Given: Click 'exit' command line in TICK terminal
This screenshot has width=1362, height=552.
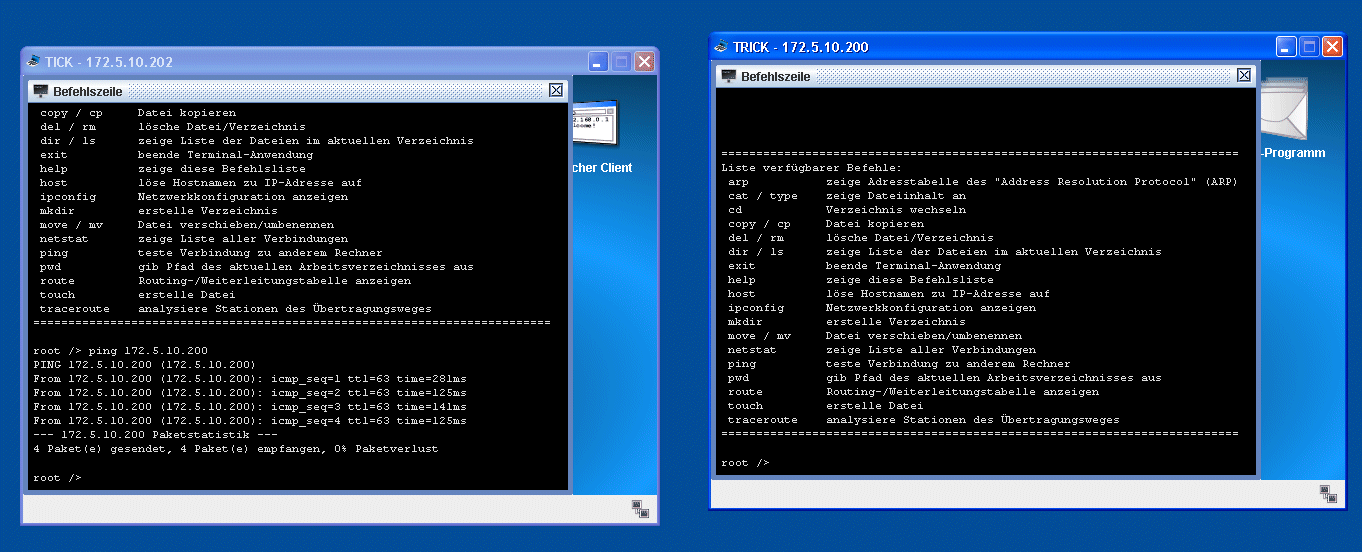Looking at the screenshot, I should pos(177,155).
